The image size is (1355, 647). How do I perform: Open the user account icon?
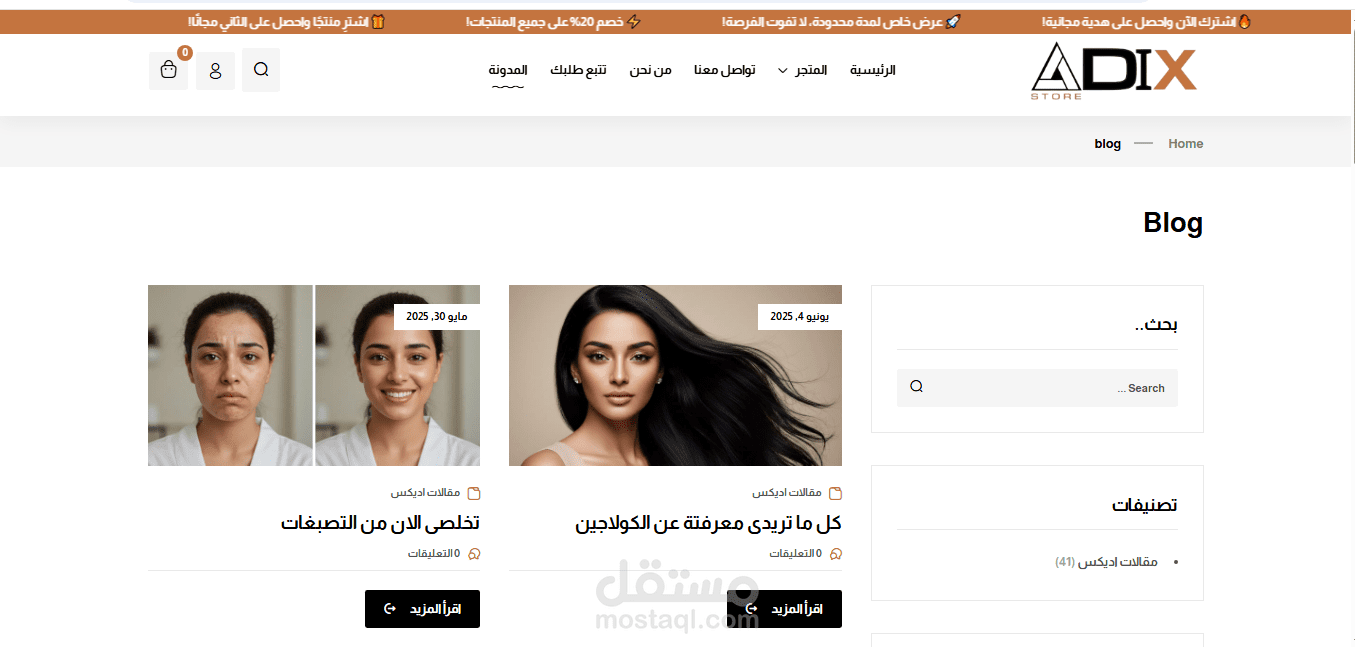pos(215,70)
